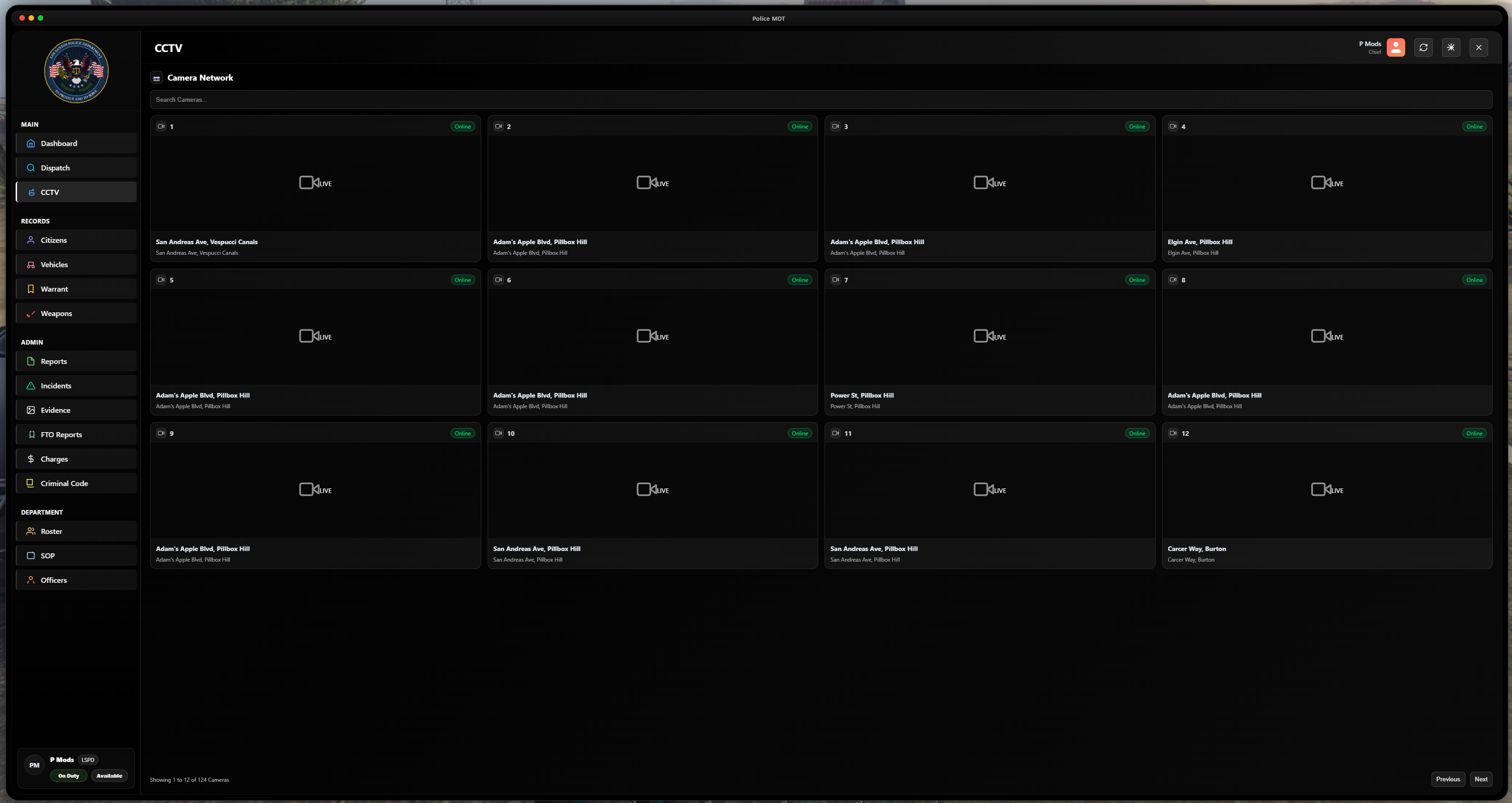This screenshot has width=1512, height=803.
Task: Open camera 12 Carcer Way live feed
Action: [1326, 490]
